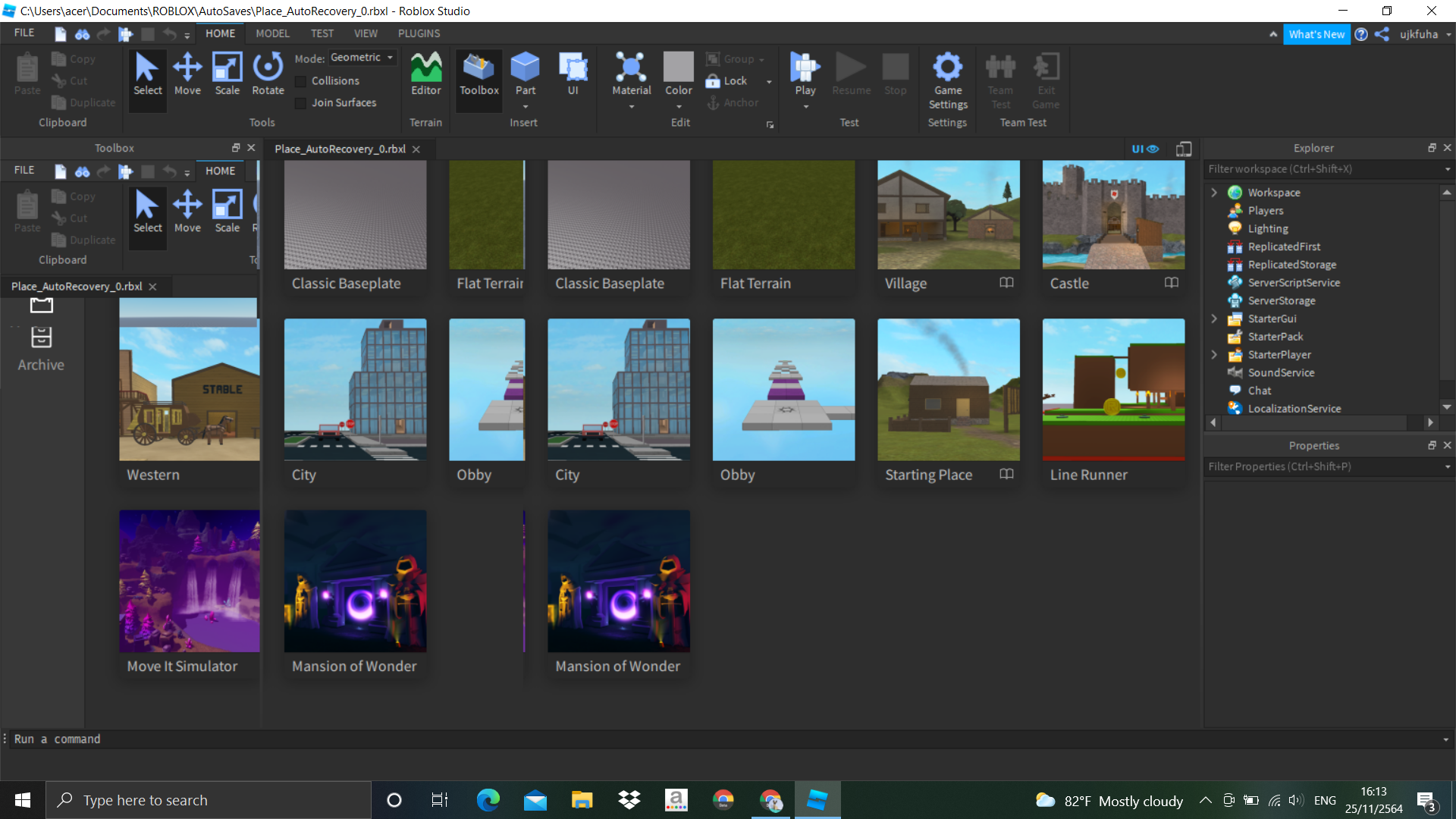Select the Rotate tool in ribbon
The width and height of the screenshot is (1456, 819).
click(x=268, y=74)
